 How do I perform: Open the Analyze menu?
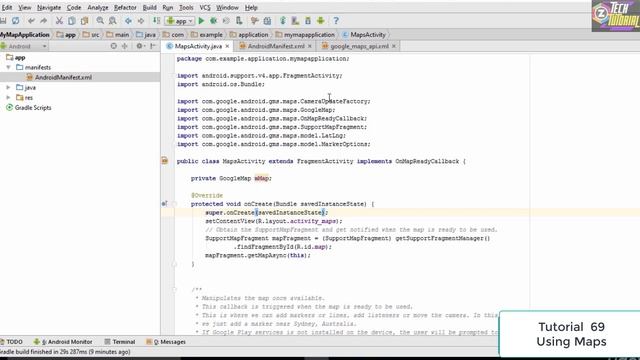tap(98, 7)
